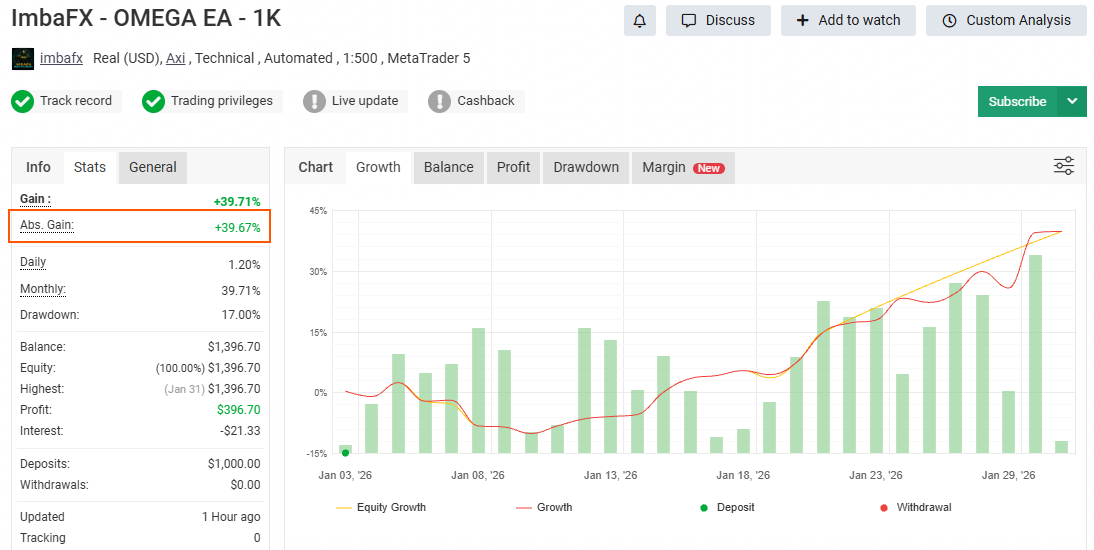The height and width of the screenshot is (550, 1094).
Task: Click the 17.00% drawdown value
Action: [241, 315]
